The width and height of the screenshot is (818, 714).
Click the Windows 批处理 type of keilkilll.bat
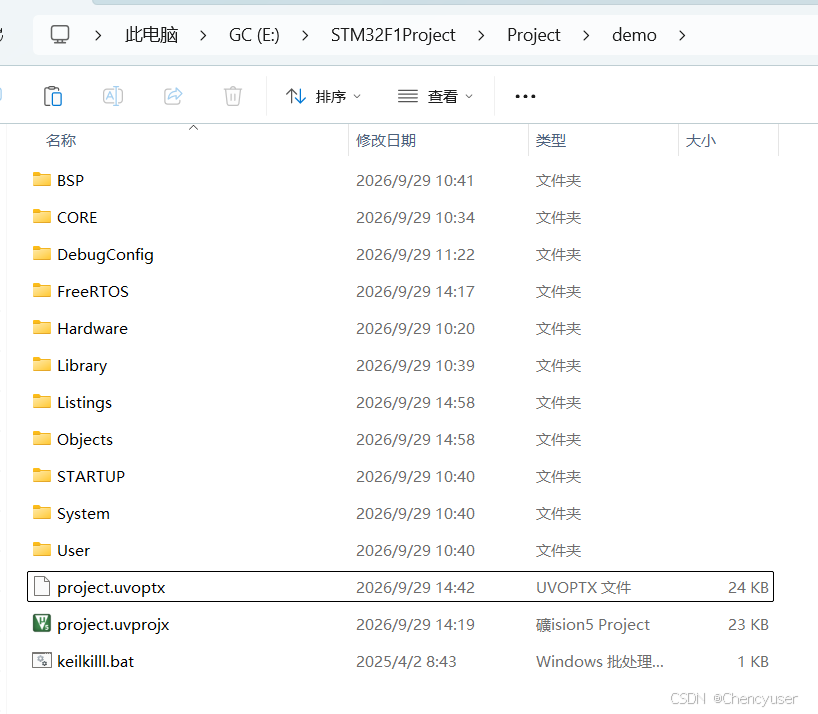click(x=600, y=661)
